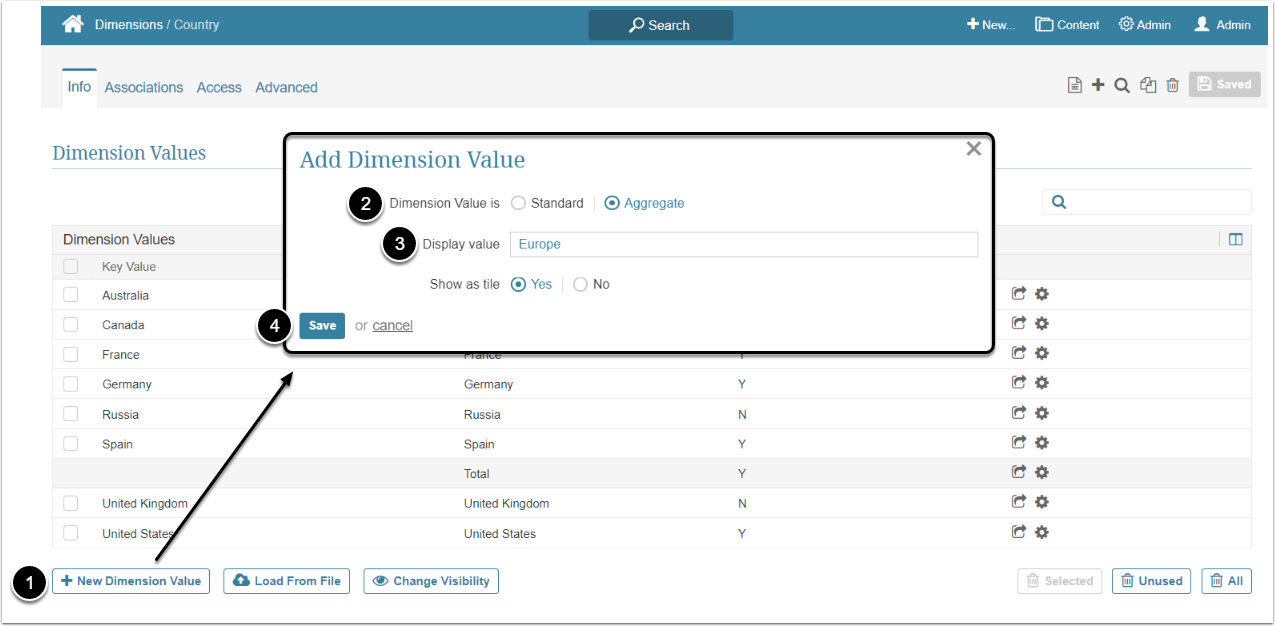Open the Admin gear menu
This screenshot has width=1275, height=626.
tap(1144, 25)
